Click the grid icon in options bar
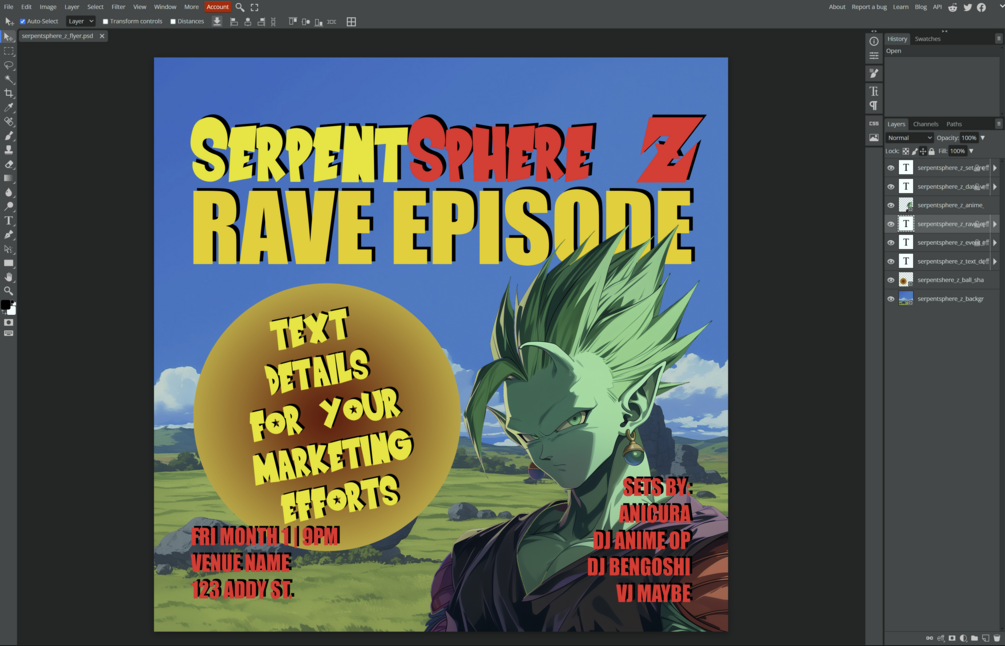Image resolution: width=1005 pixels, height=646 pixels. coord(351,22)
